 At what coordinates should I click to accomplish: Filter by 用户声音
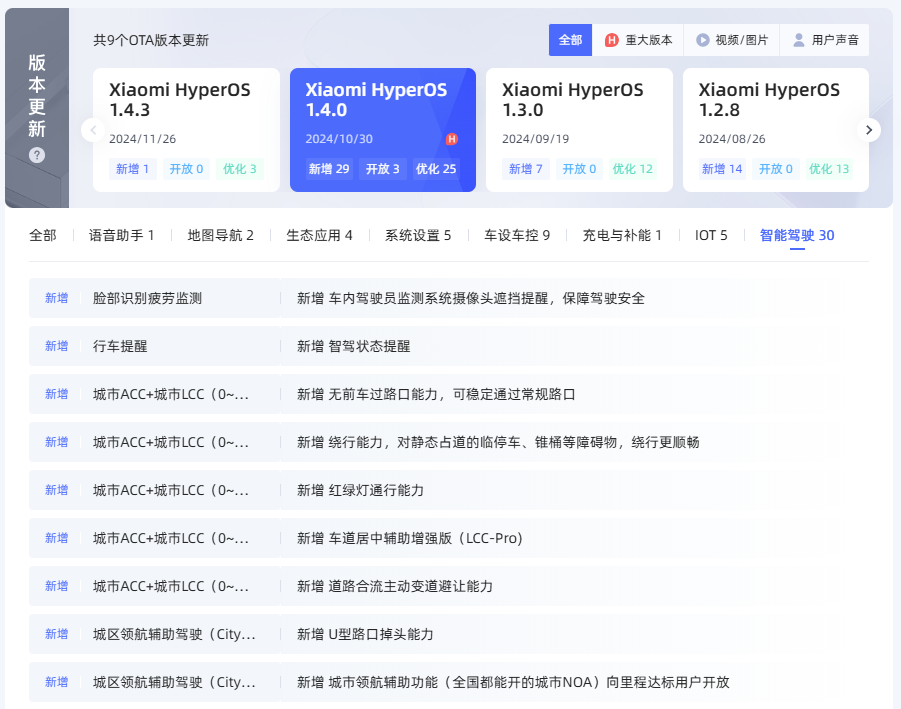[x=825, y=40]
